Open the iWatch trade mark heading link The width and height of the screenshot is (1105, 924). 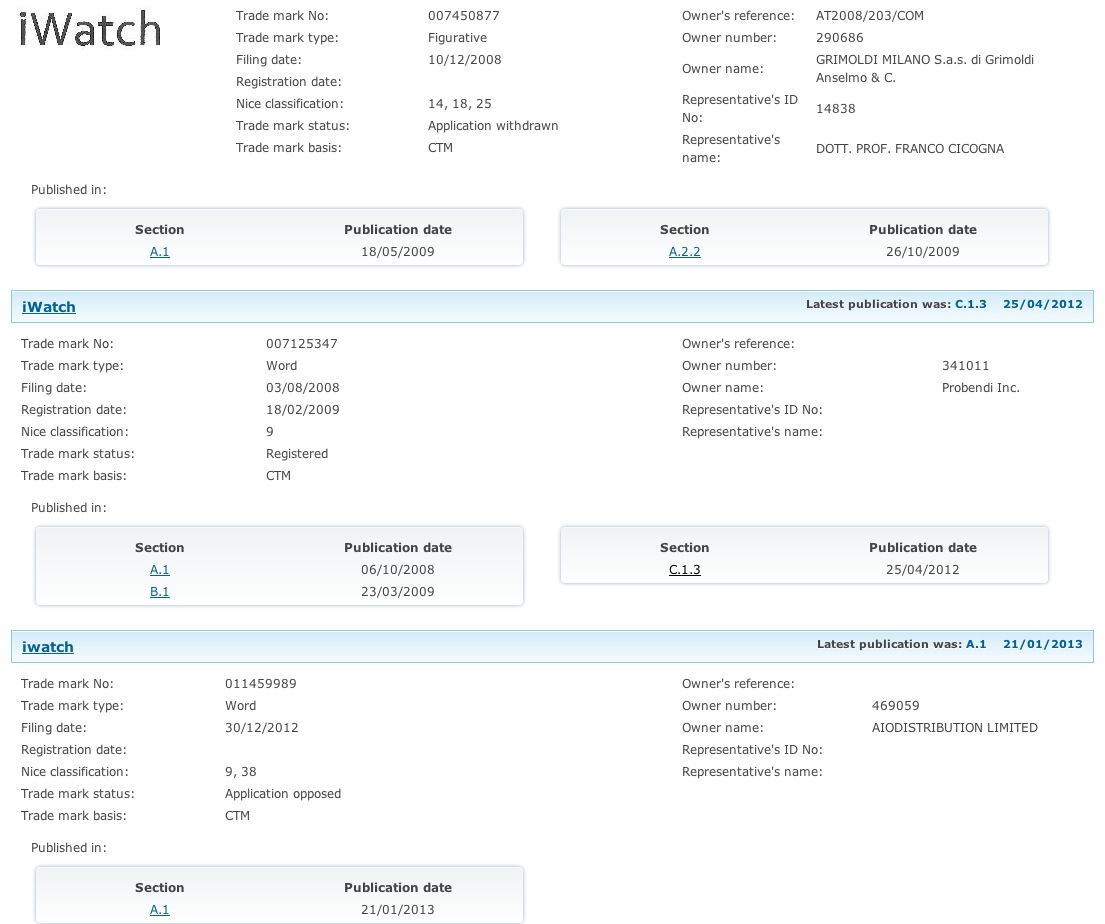(49, 307)
